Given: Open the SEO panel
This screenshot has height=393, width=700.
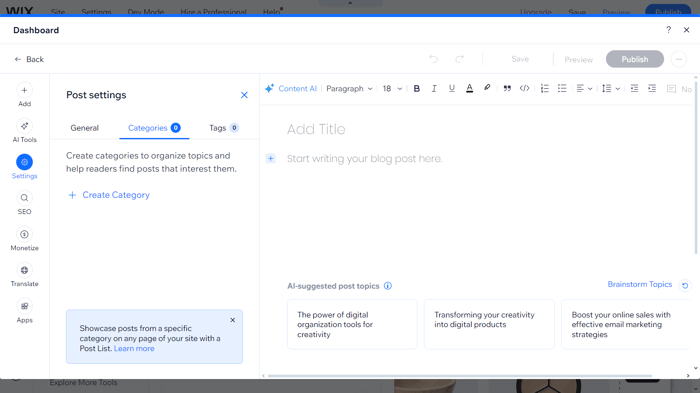Looking at the screenshot, I should click(x=24, y=203).
